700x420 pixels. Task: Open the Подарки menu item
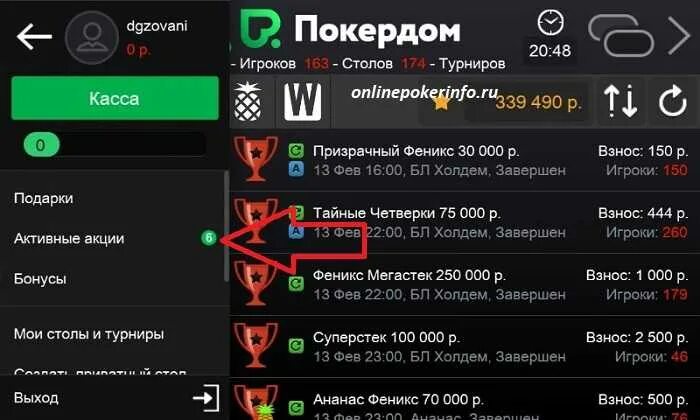point(43,198)
